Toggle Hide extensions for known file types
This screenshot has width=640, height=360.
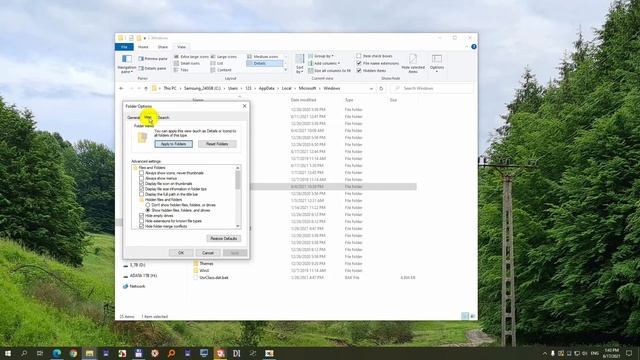(x=171, y=220)
